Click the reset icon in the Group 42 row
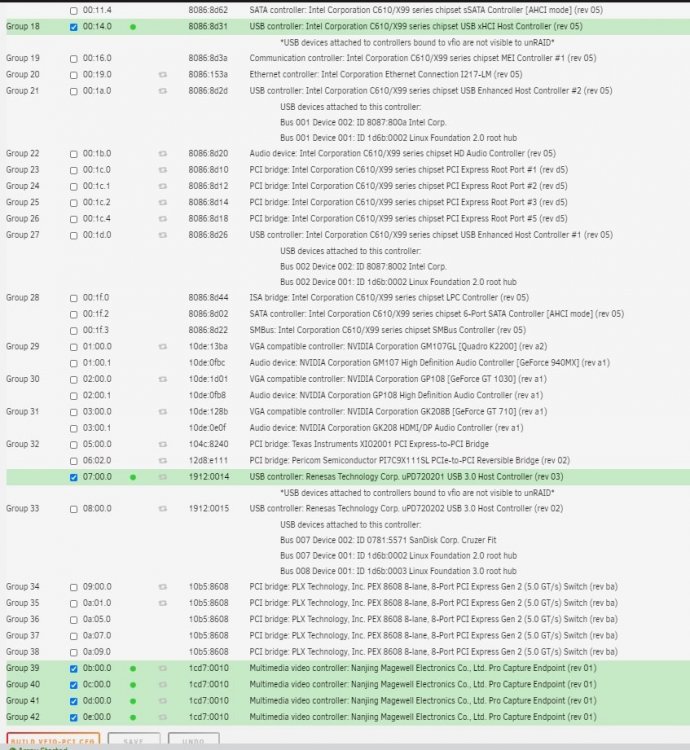Image resolution: width=690 pixels, height=750 pixels. point(163,717)
